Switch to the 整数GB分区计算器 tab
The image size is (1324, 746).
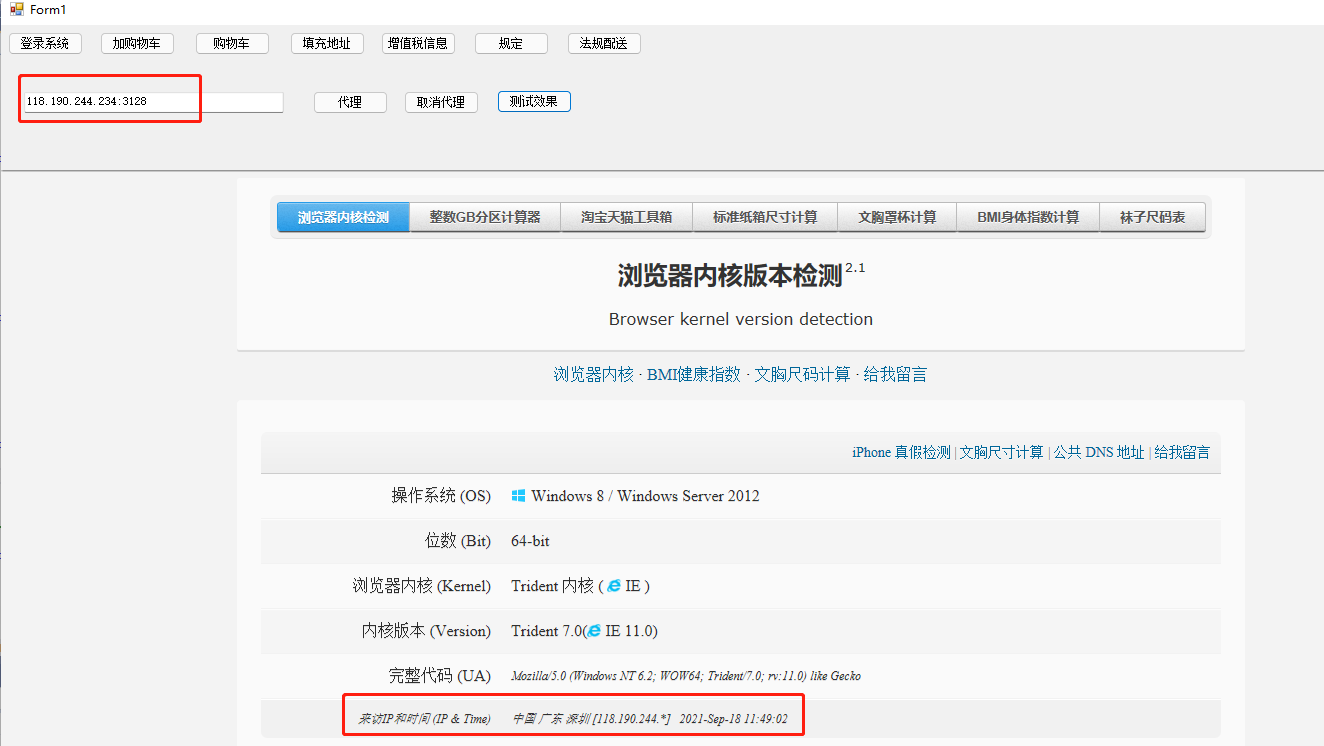pos(485,217)
